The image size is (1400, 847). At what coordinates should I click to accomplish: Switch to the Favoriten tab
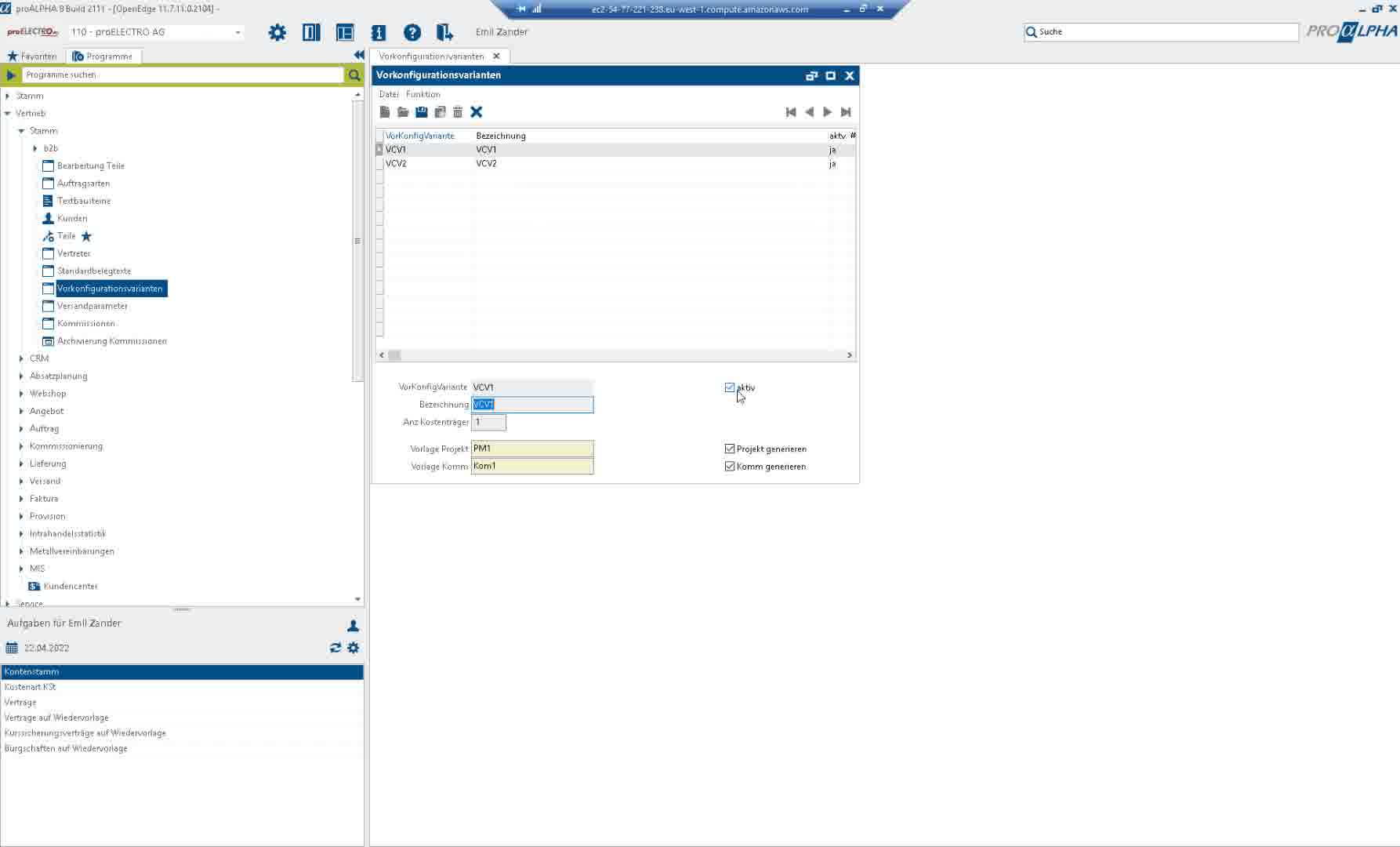pyautogui.click(x=32, y=56)
